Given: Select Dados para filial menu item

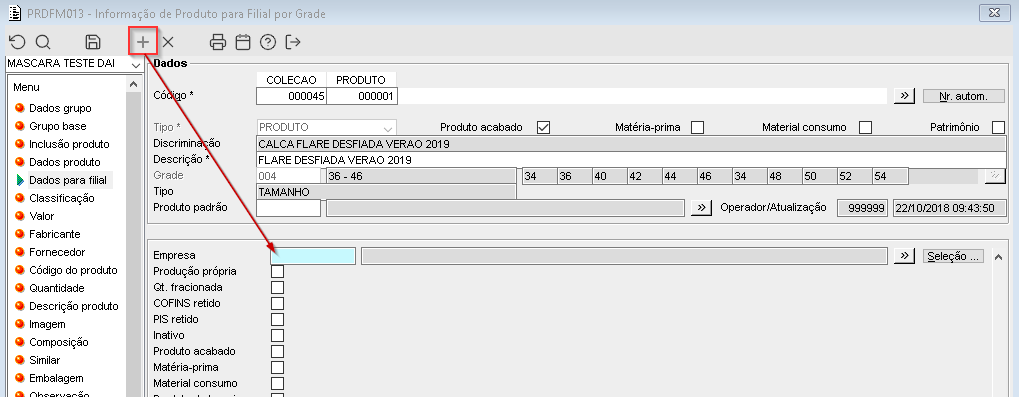Looking at the screenshot, I should coord(68,180).
